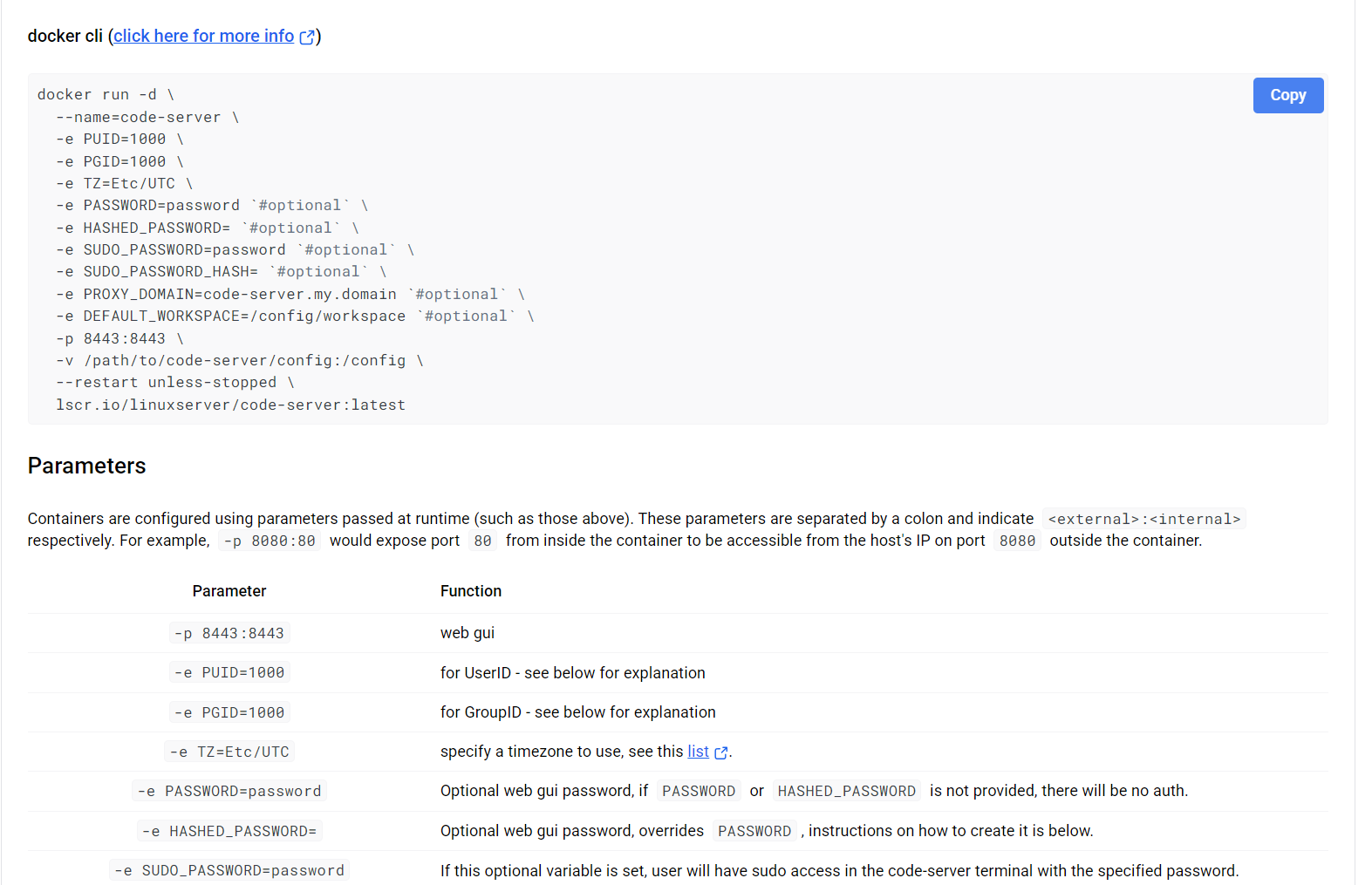This screenshot has width=1372, height=885.
Task: Click '-e TZ=Etc/UTC' table cell
Action: click(229, 752)
